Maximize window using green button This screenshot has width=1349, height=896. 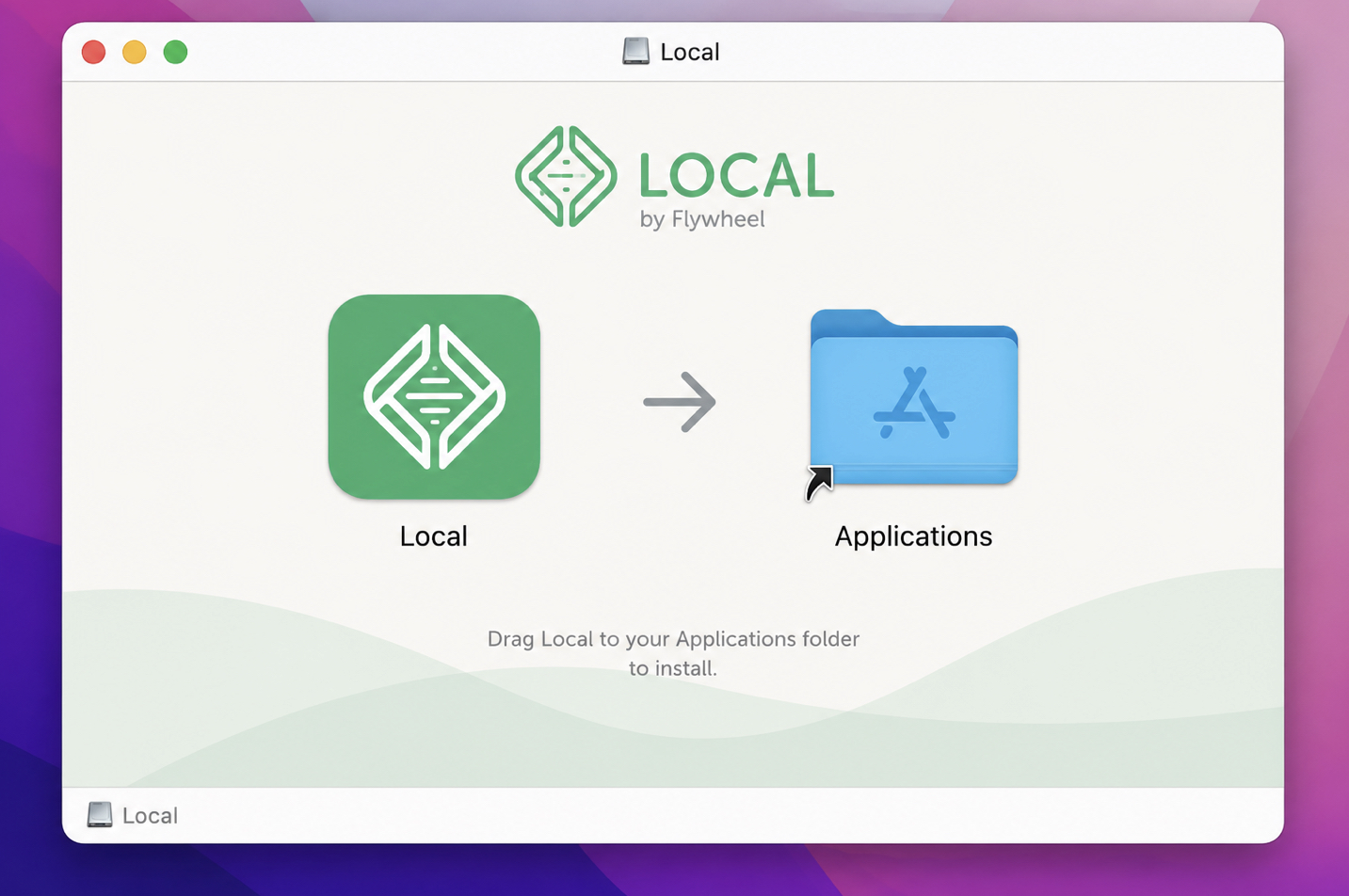click(x=175, y=52)
